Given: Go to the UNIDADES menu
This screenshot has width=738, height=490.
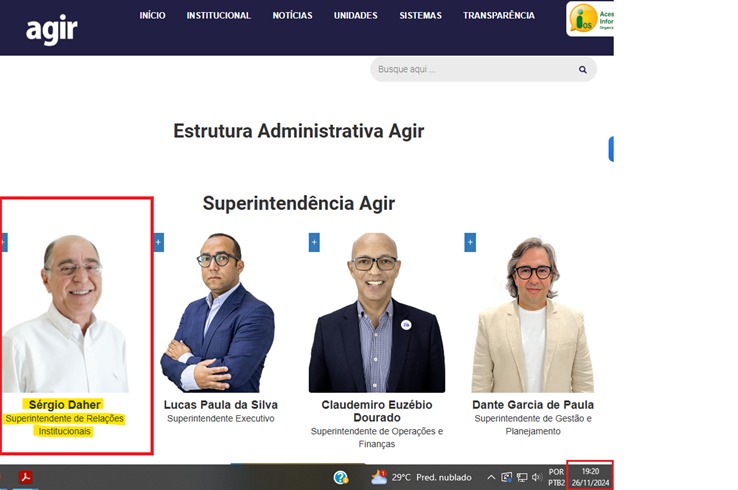Looking at the screenshot, I should pyautogui.click(x=355, y=16).
